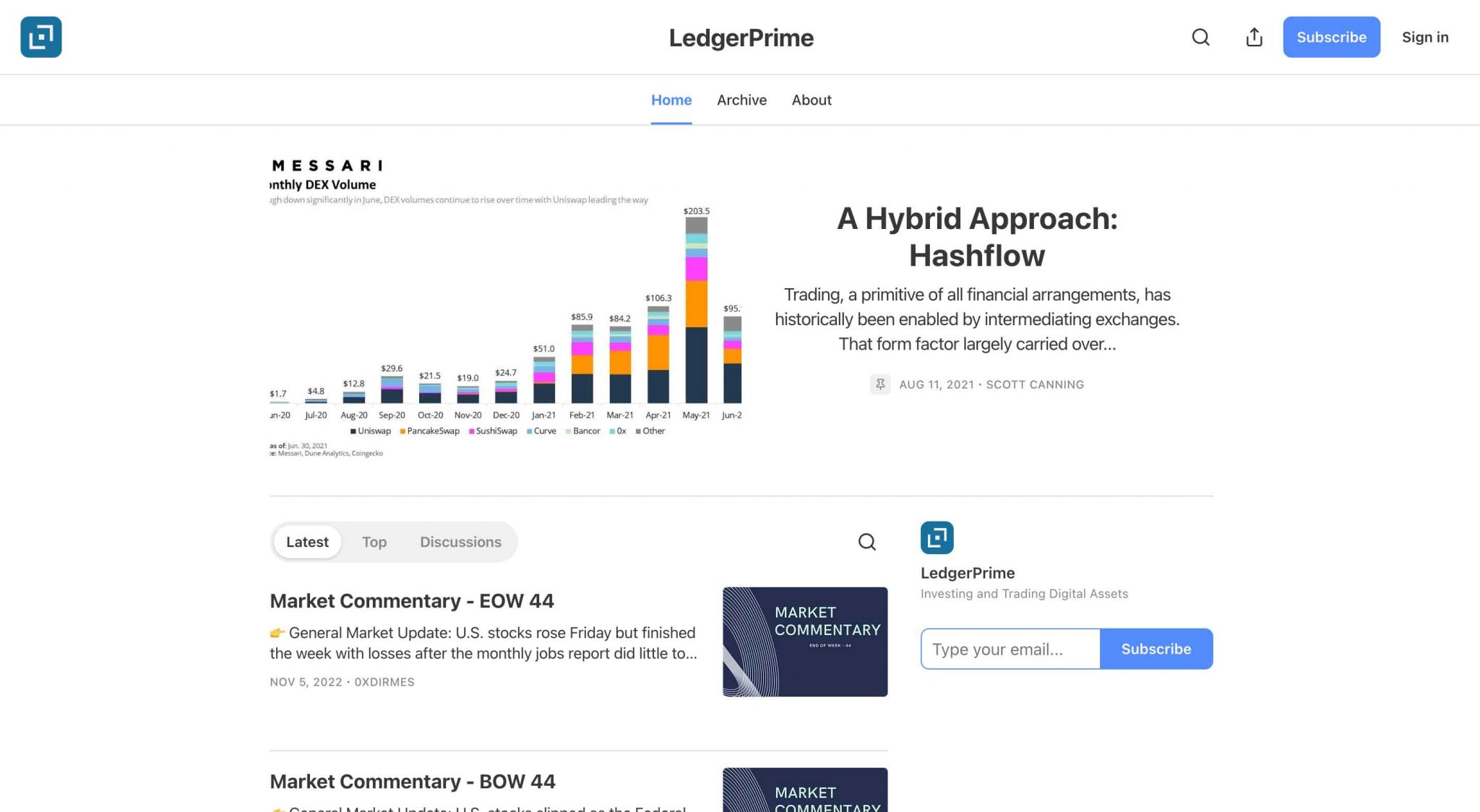Viewport: 1480px width, 812px height.
Task: Open the About page
Action: pyautogui.click(x=811, y=100)
